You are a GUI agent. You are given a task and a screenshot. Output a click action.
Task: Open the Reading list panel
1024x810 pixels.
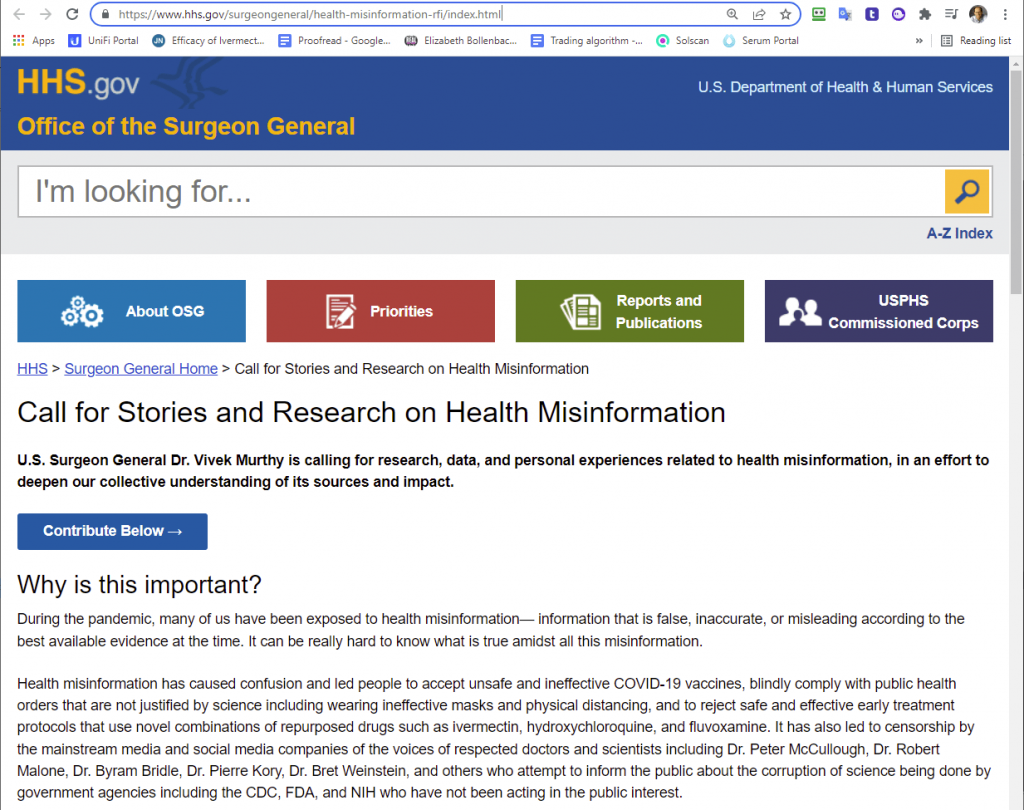[x=976, y=40]
